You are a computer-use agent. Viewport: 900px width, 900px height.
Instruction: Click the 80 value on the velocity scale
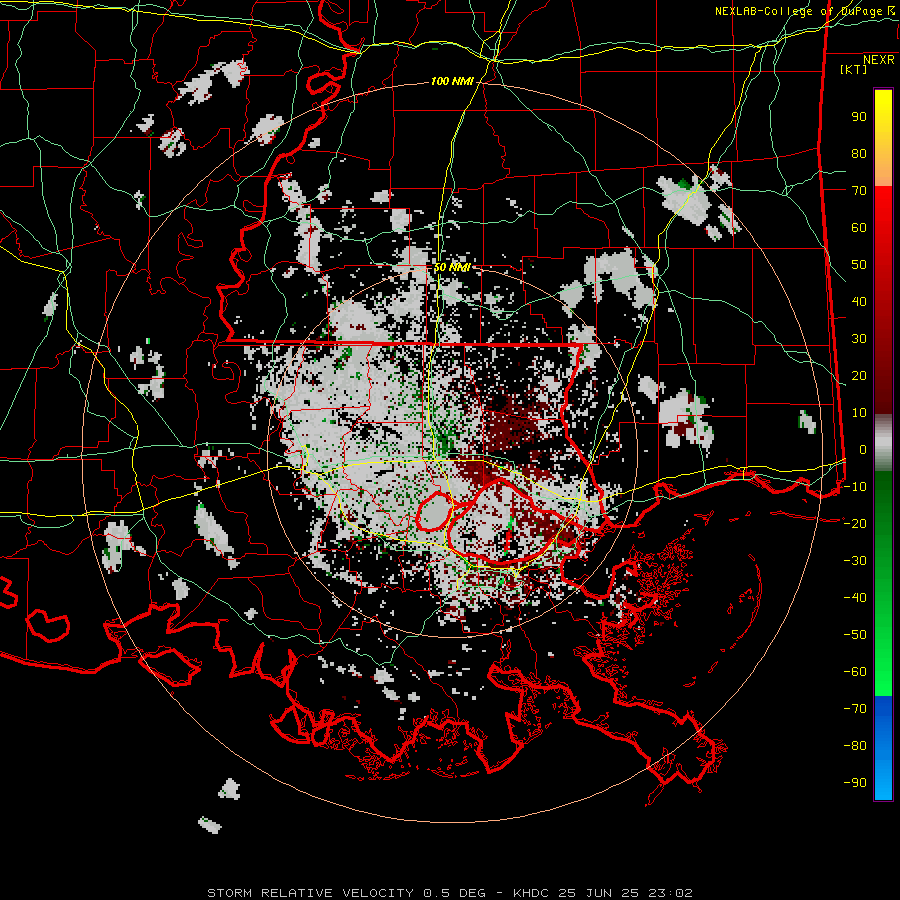859,154
